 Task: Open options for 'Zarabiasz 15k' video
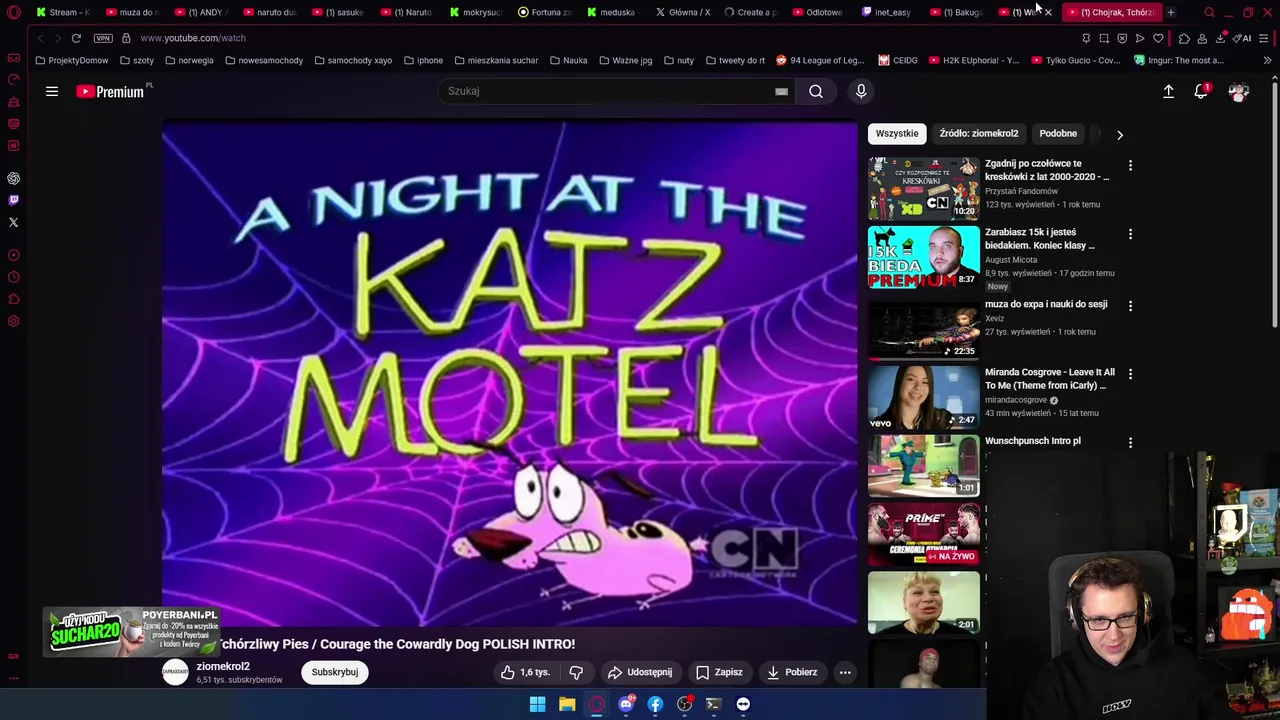pyautogui.click(x=1130, y=234)
